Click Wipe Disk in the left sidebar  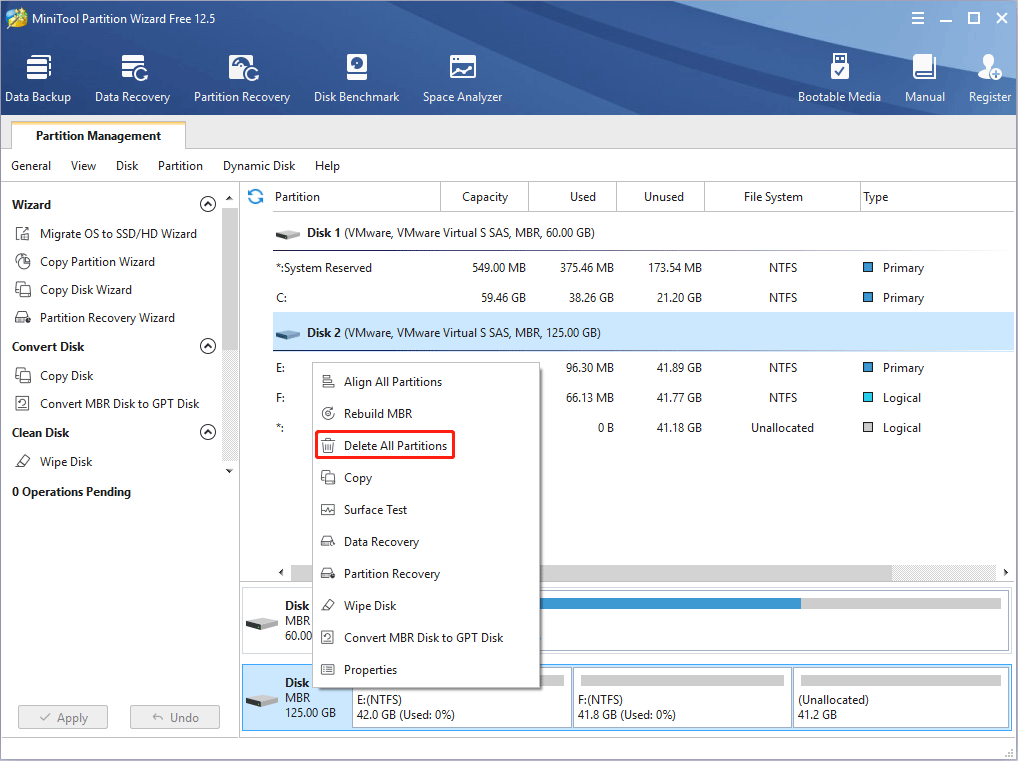[66, 462]
